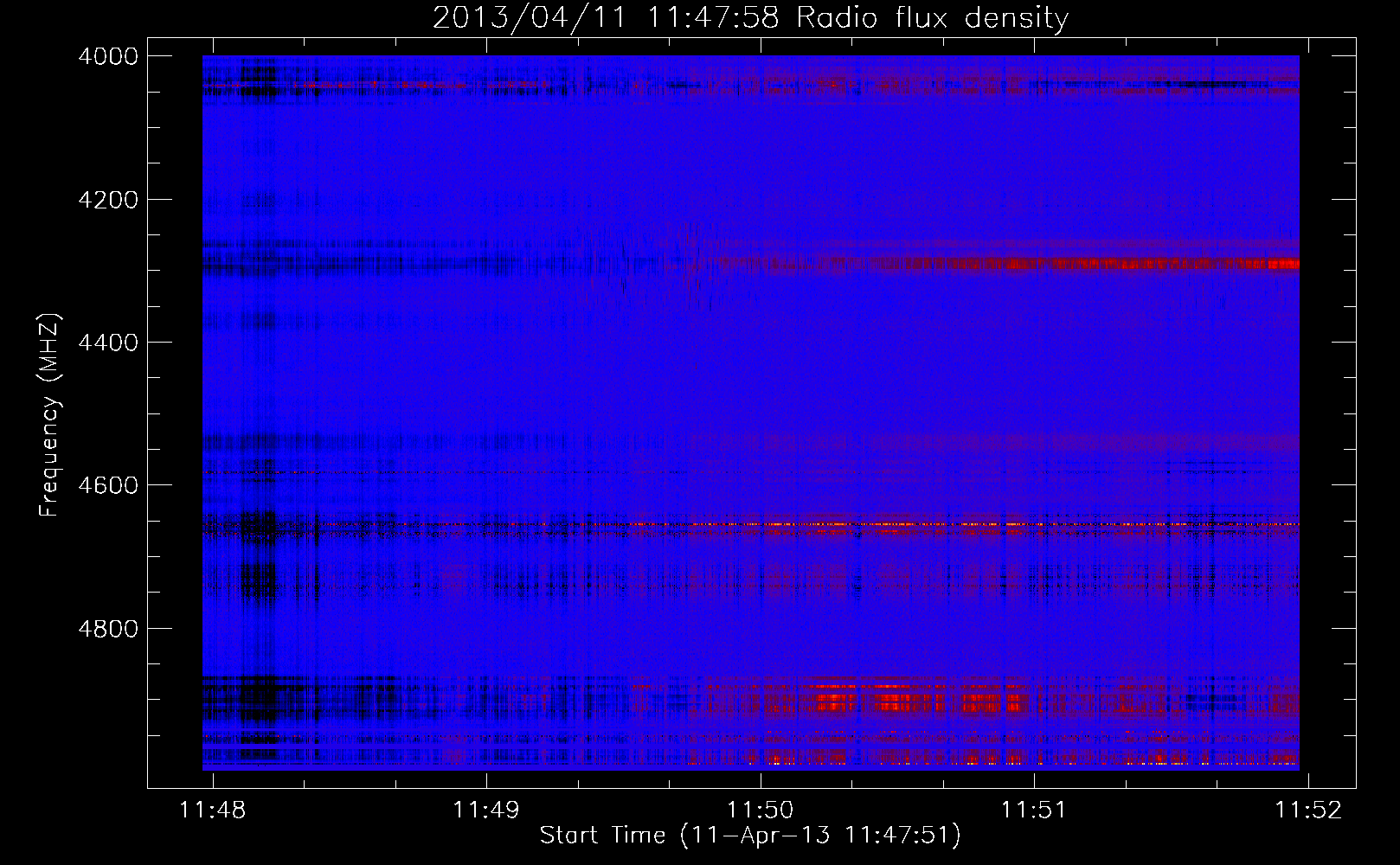The height and width of the screenshot is (865, 1400).
Task: Click the plot title '2013/04/11 11:47:58 Radio flux density'
Action: point(750,18)
